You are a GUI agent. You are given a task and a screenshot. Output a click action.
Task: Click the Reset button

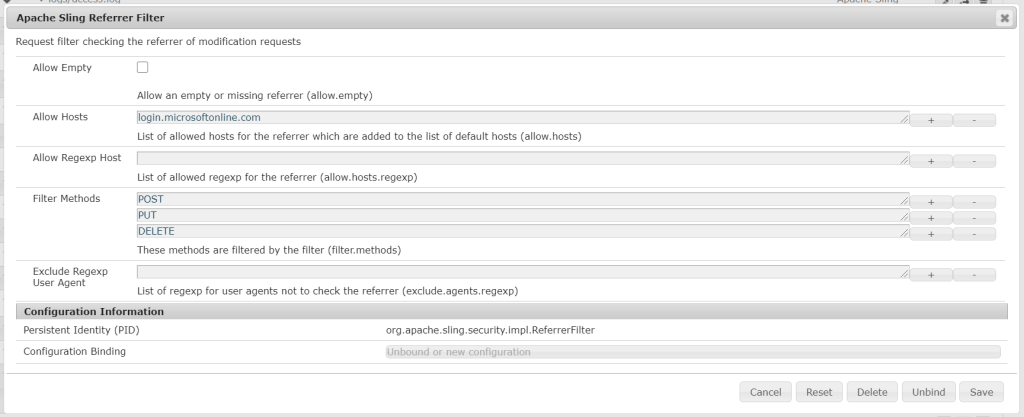[820, 392]
